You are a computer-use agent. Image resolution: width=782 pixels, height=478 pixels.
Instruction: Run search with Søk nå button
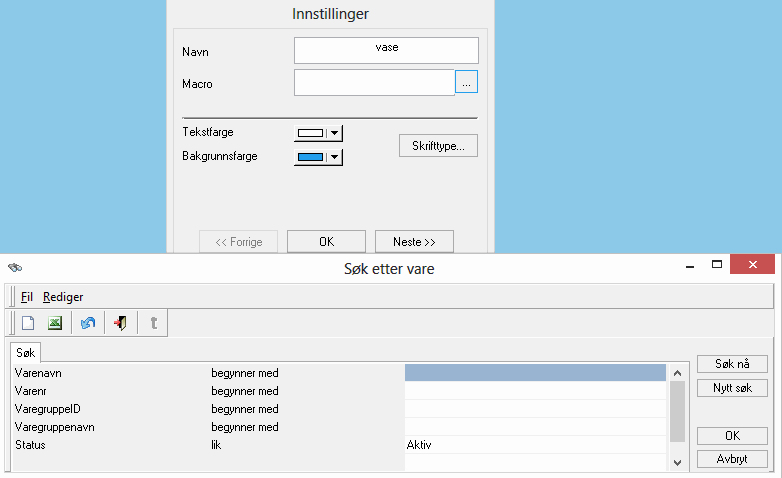point(732,364)
